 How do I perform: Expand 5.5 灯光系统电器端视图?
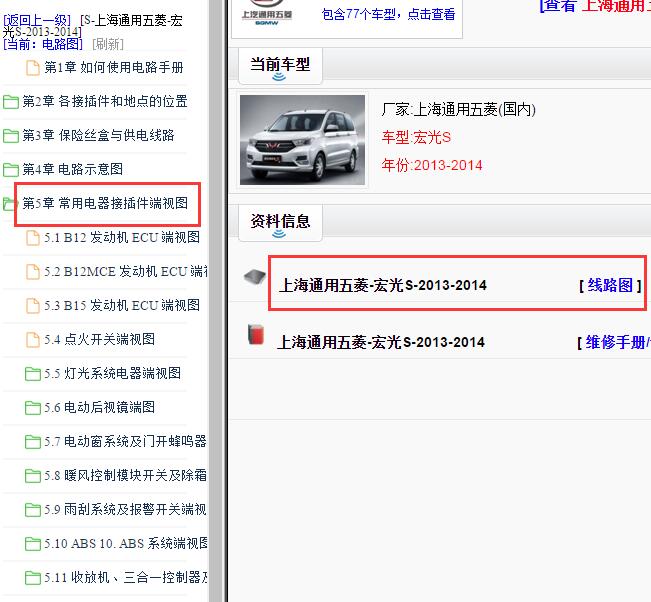[x=113, y=374]
